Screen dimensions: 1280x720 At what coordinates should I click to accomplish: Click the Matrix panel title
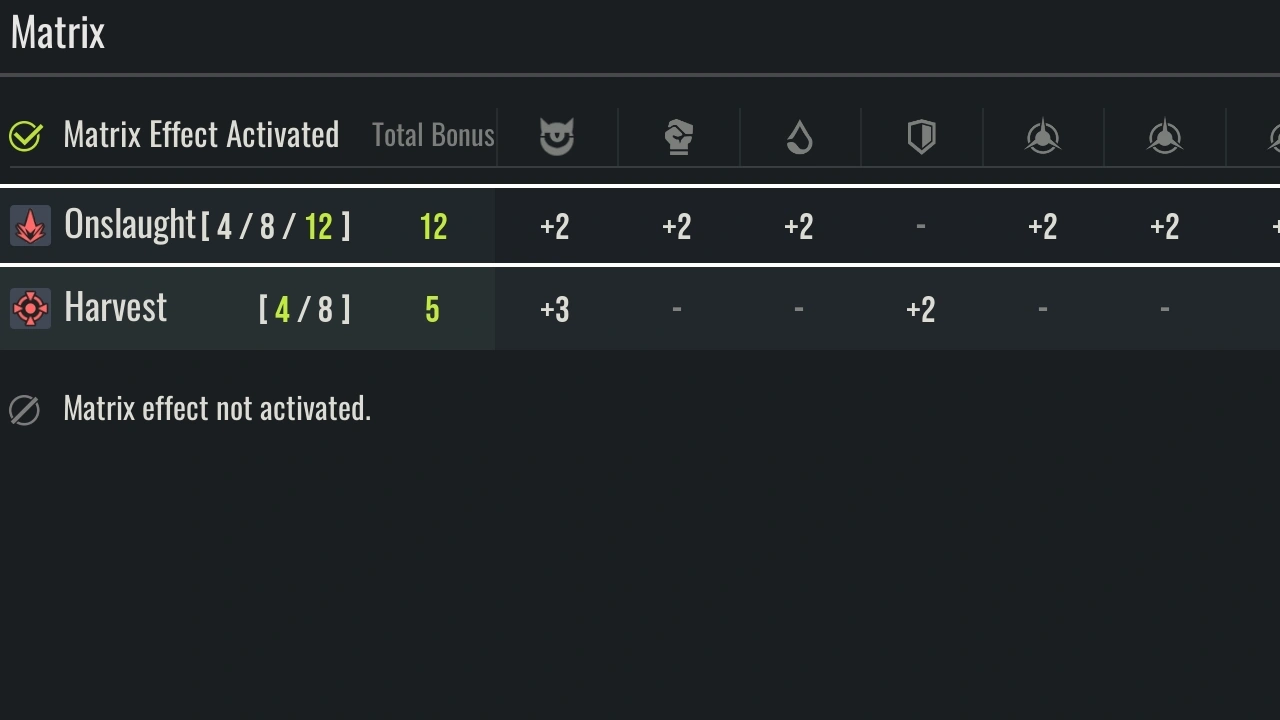click(x=58, y=33)
